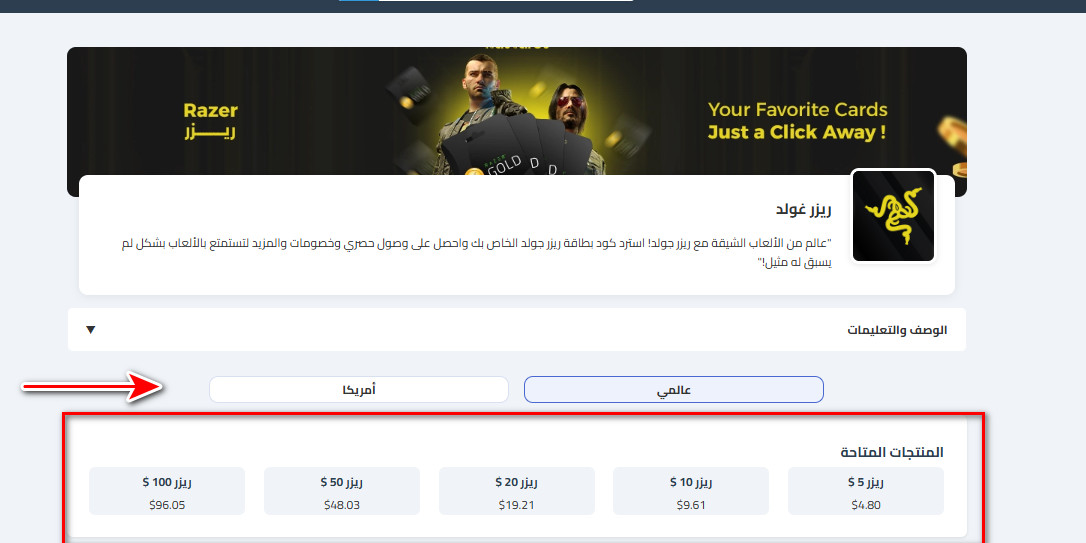The image size is (1086, 543).
Task: Switch to the أمريكا region tab
Action: pos(359,389)
